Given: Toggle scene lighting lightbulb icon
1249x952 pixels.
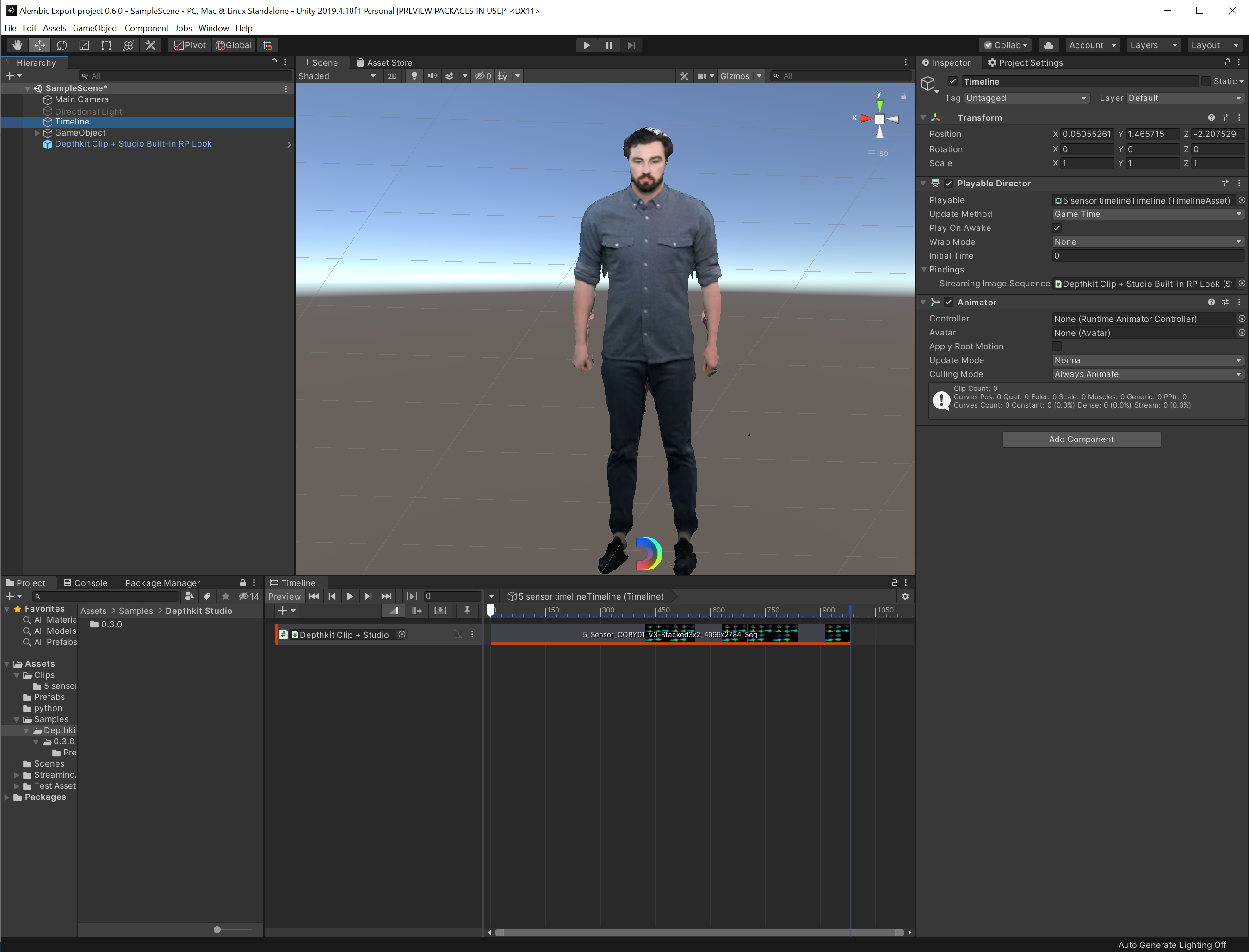Looking at the screenshot, I should coord(414,76).
